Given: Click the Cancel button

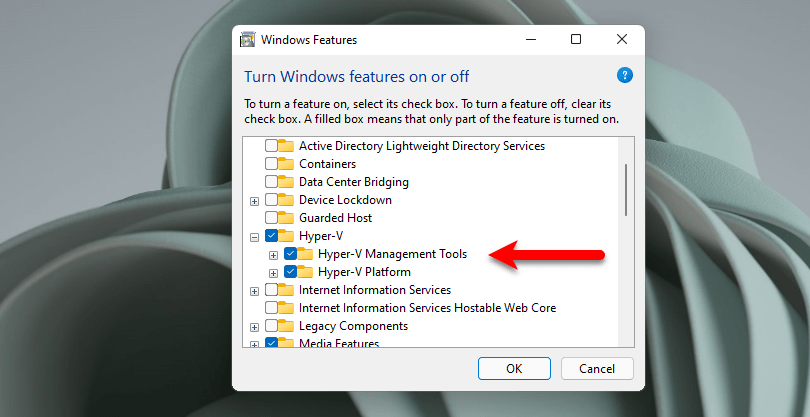Looking at the screenshot, I should tap(597, 368).
